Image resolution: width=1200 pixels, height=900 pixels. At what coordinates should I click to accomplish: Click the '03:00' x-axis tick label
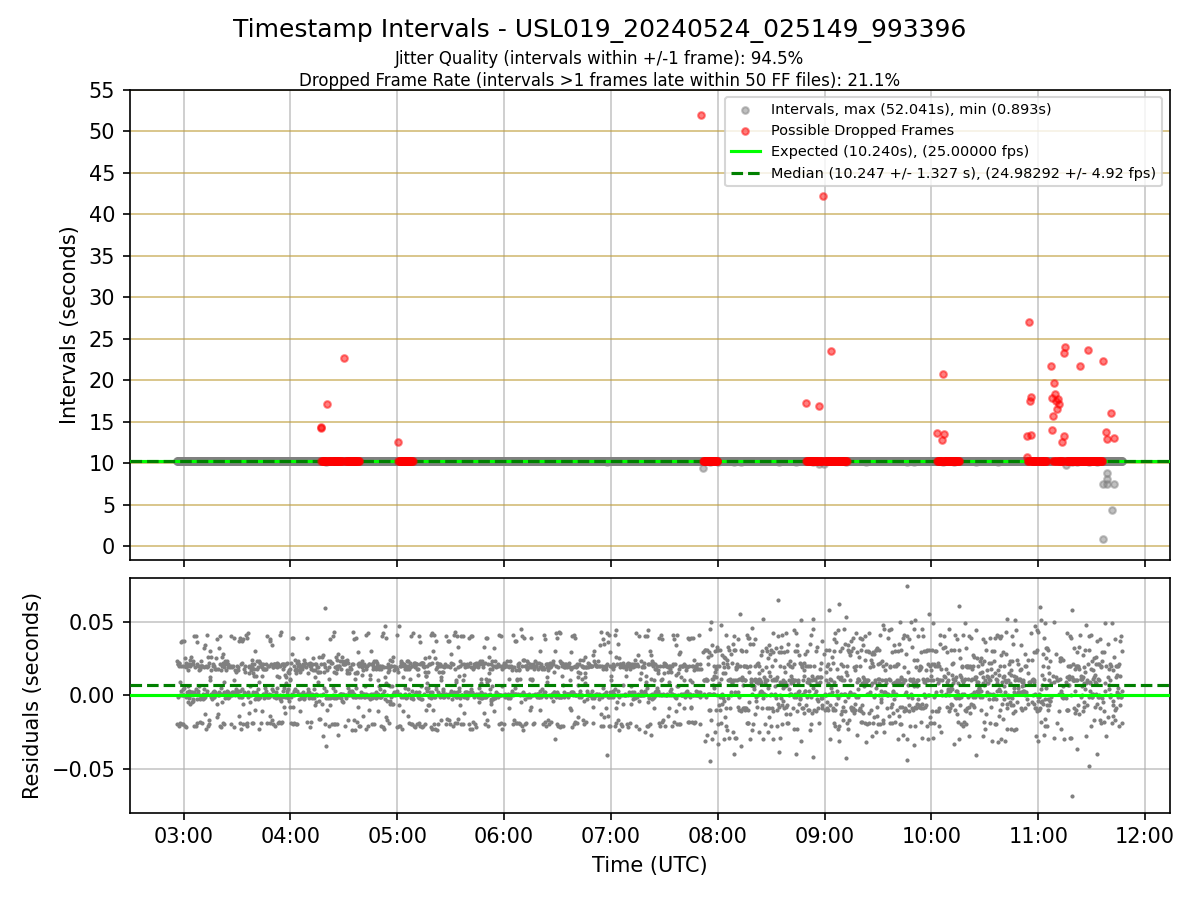183,836
